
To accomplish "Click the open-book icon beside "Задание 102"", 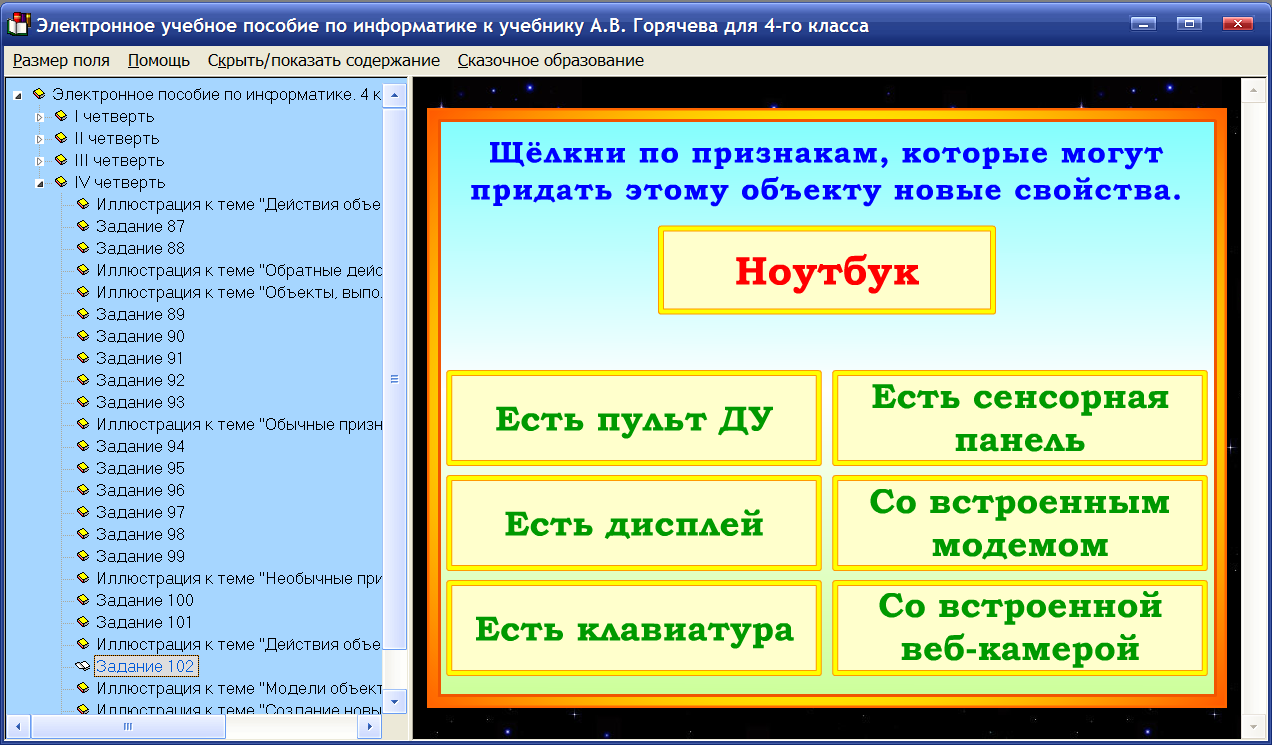I will coord(85,665).
